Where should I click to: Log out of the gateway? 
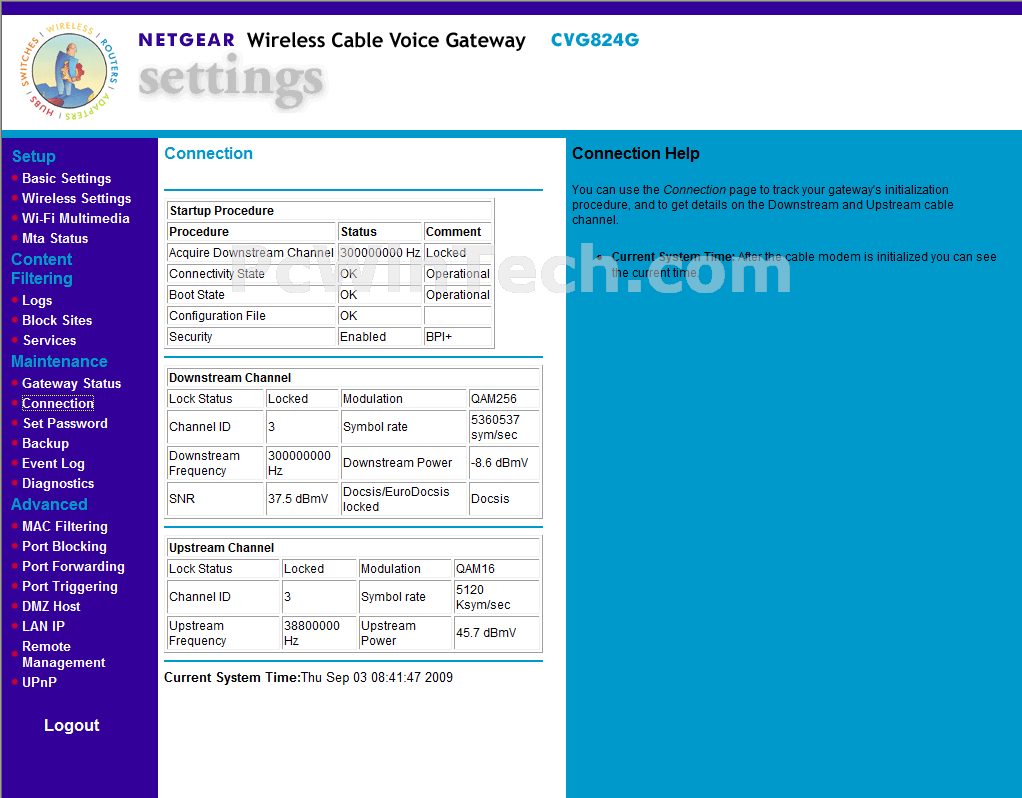click(x=72, y=726)
